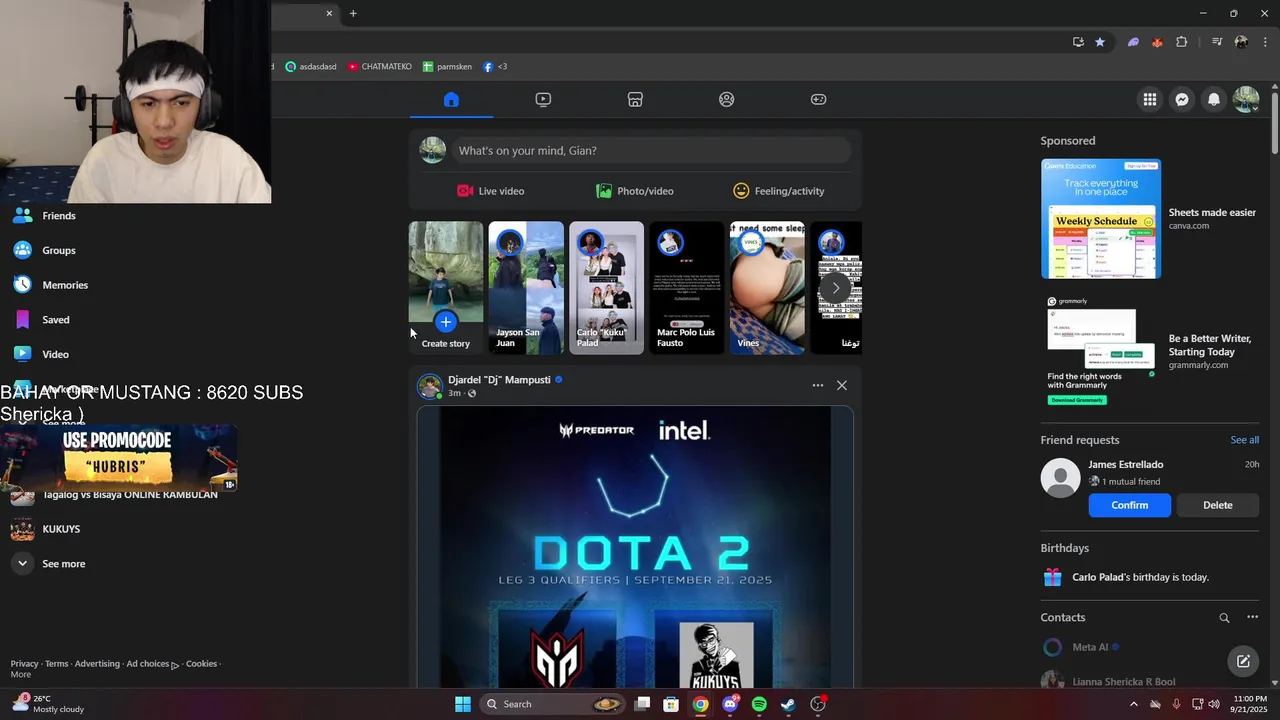See all friend requests
Viewport: 1280px width, 720px height.
pyautogui.click(x=1244, y=440)
